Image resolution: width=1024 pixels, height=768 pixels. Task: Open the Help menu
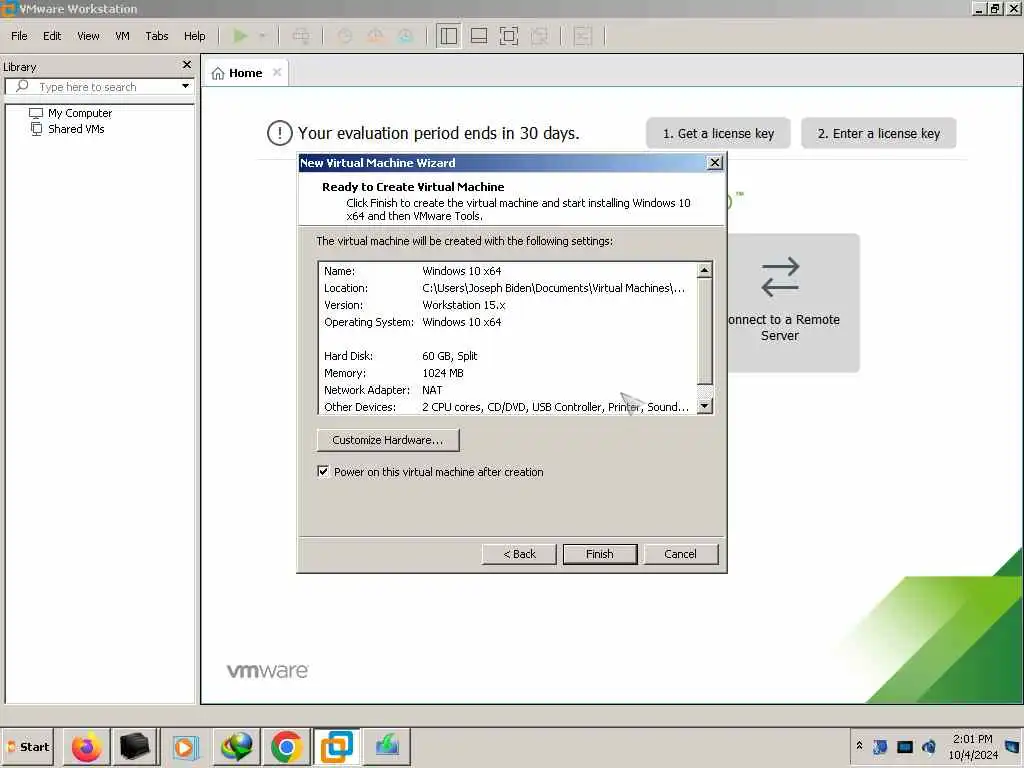coord(195,36)
